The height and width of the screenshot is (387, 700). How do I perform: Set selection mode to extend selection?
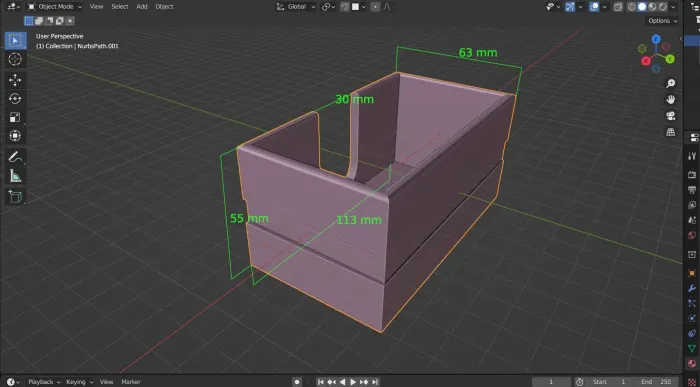click(39, 21)
